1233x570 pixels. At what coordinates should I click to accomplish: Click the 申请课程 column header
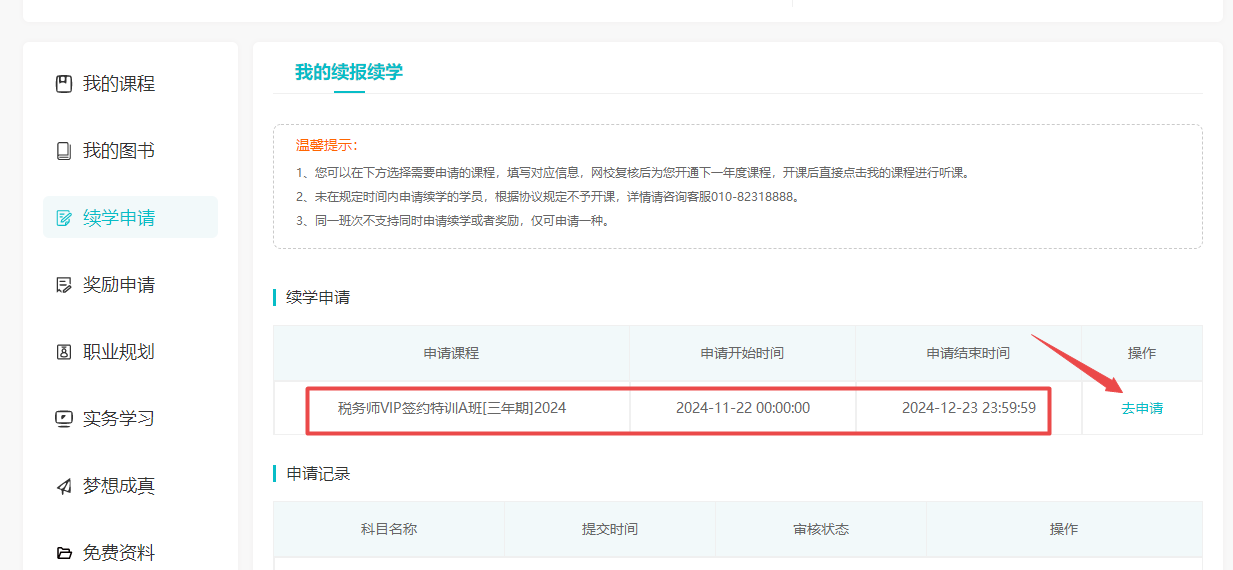click(x=451, y=353)
